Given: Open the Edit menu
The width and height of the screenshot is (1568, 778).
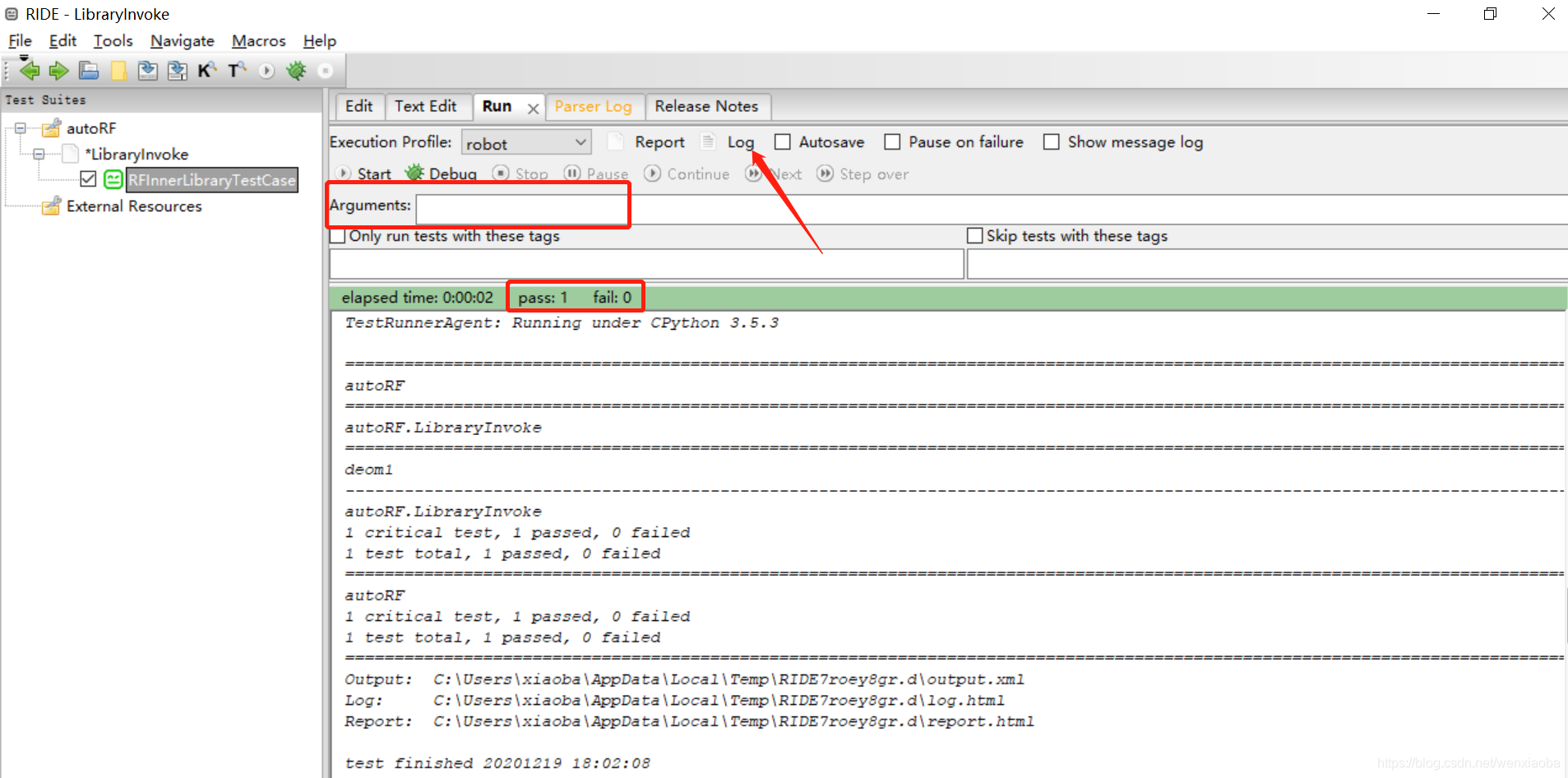Looking at the screenshot, I should [x=62, y=40].
